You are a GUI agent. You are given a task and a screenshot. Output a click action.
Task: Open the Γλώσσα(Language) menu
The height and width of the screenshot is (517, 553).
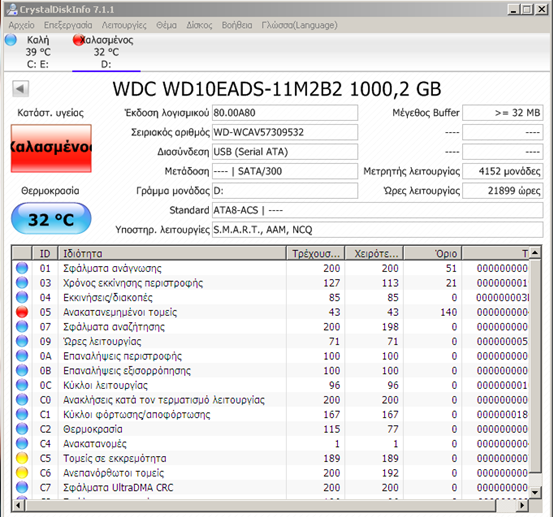(299, 25)
